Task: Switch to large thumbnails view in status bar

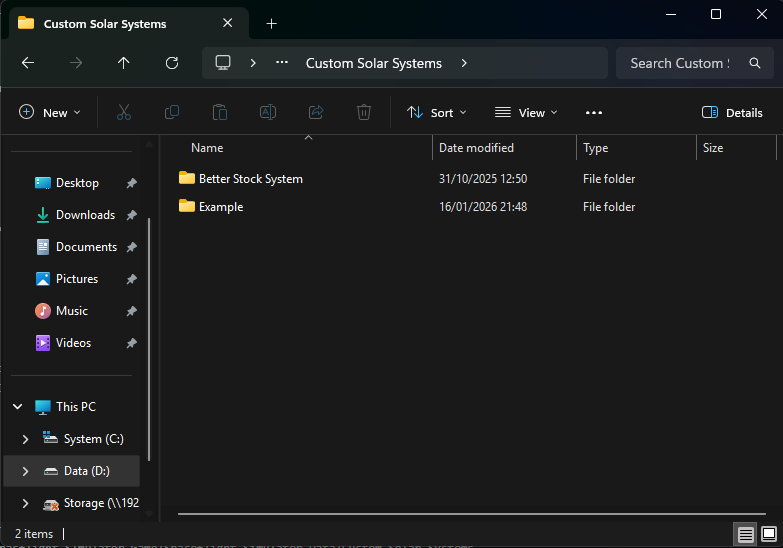Action: tap(768, 535)
